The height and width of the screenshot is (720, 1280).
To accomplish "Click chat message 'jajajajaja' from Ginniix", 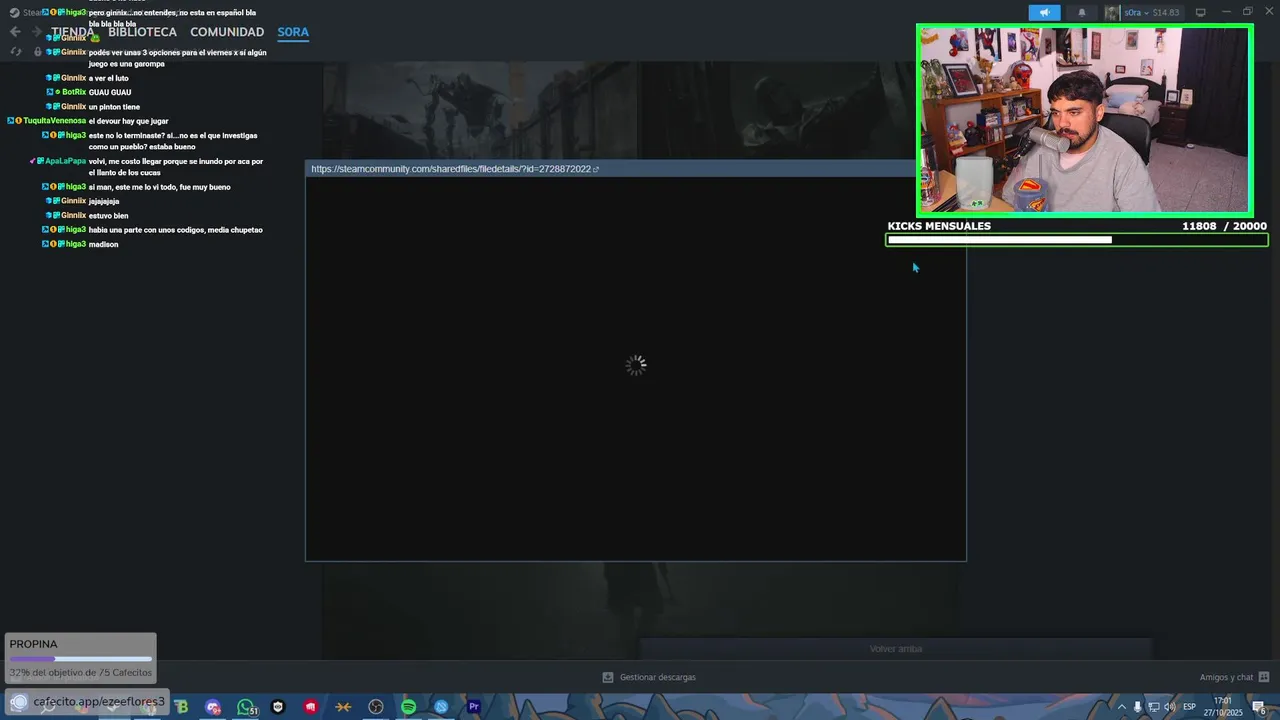I will tap(104, 201).
